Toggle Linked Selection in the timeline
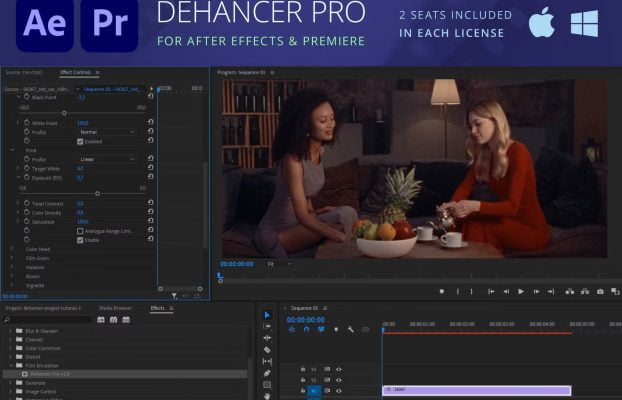Image resolution: width=622 pixels, height=400 pixels. 321,329
